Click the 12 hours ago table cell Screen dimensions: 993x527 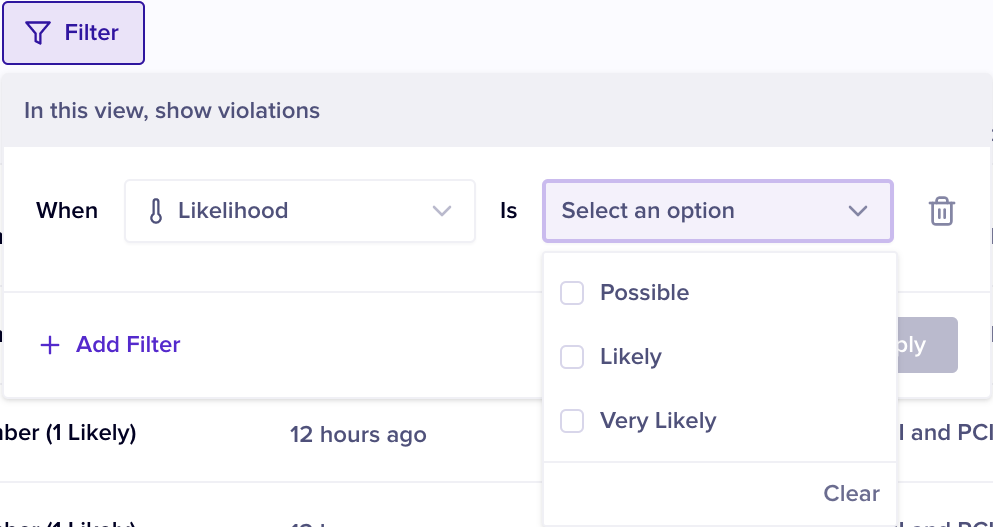(358, 435)
